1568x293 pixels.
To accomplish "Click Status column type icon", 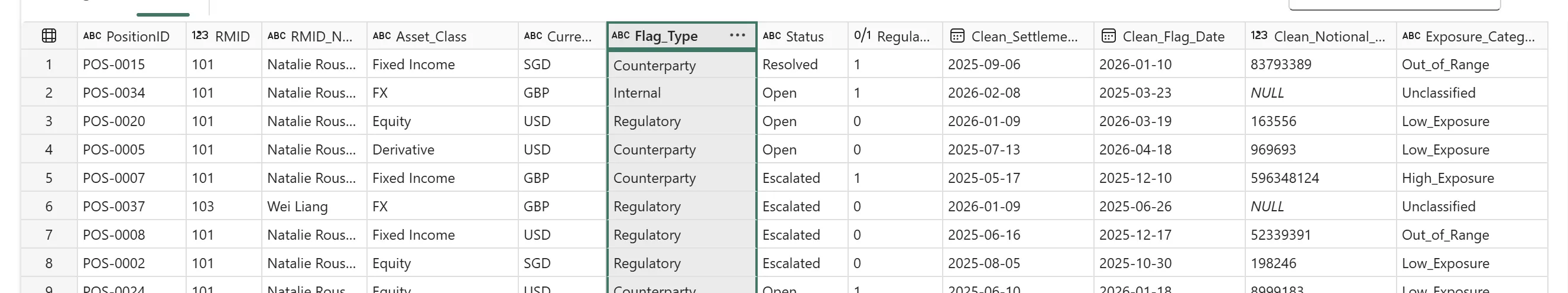I will (x=772, y=36).
